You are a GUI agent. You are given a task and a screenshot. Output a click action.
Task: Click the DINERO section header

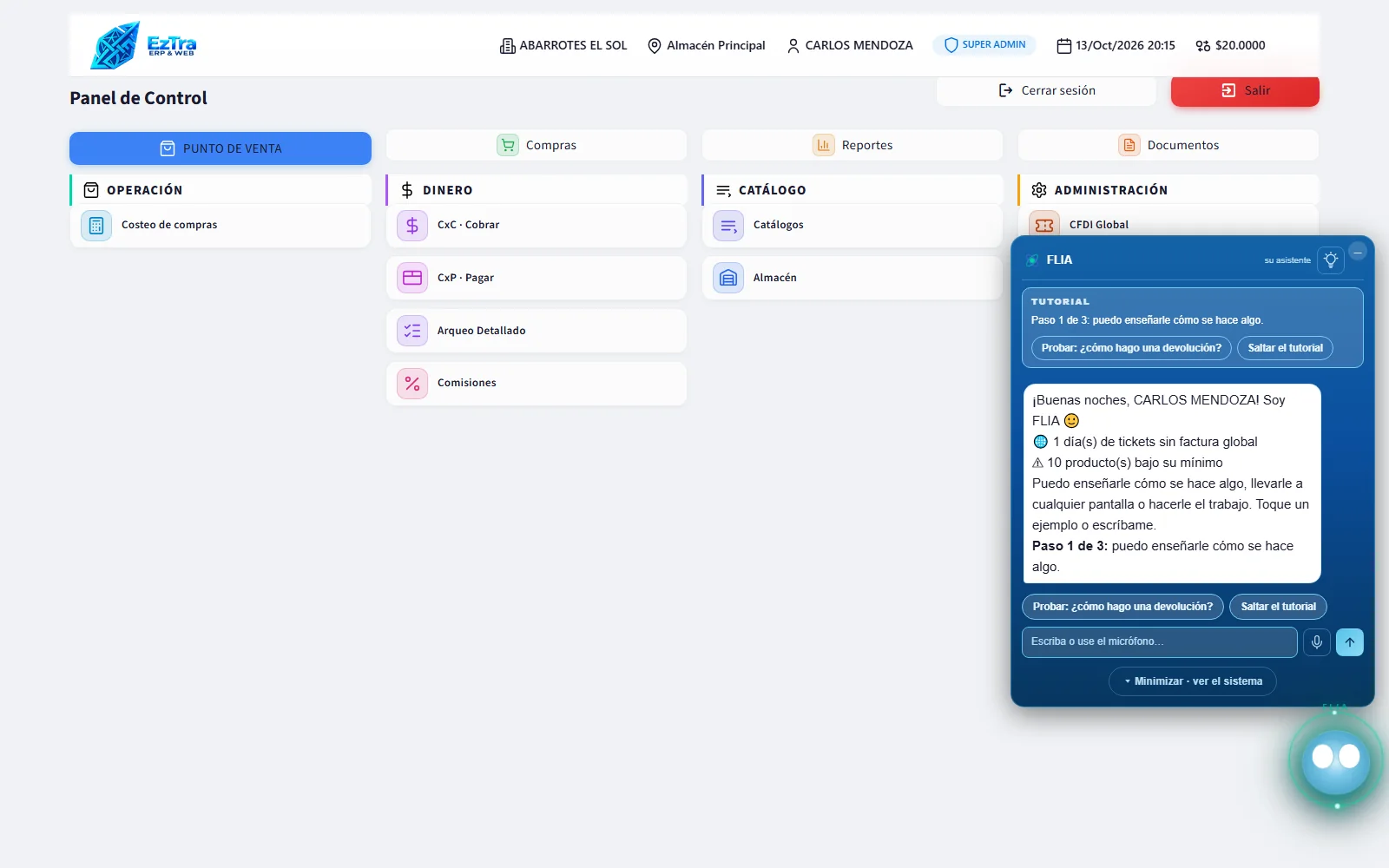(x=537, y=190)
